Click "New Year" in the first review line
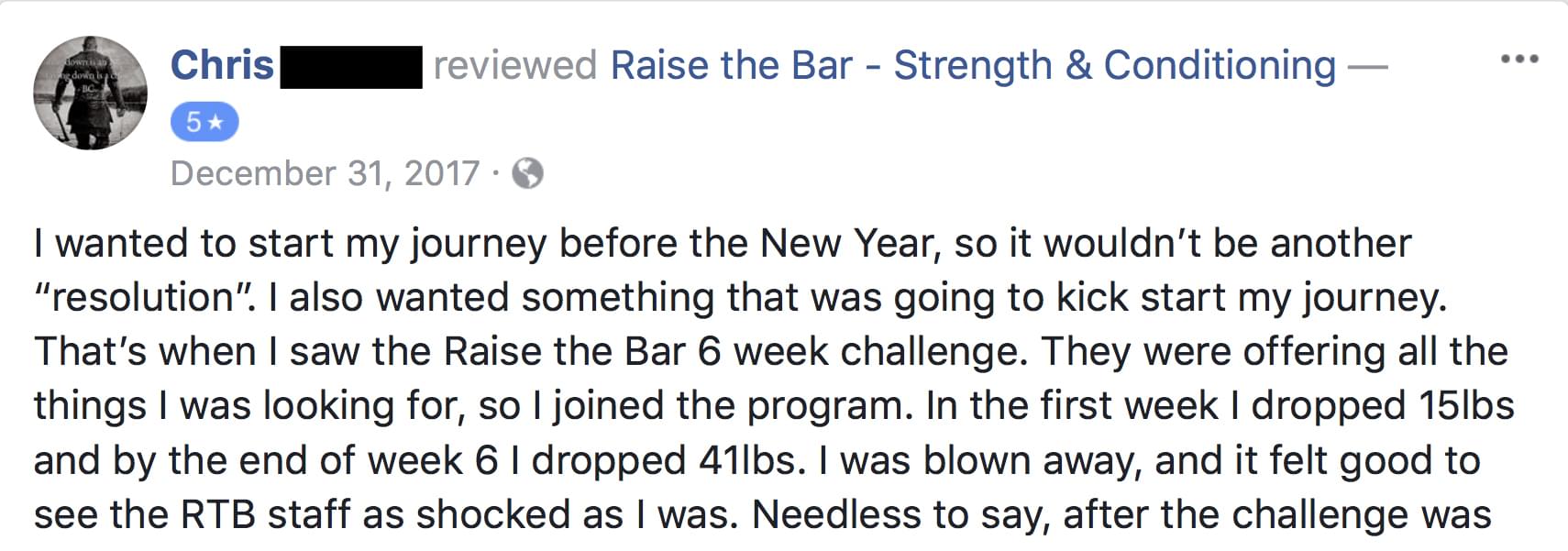 (x=849, y=243)
